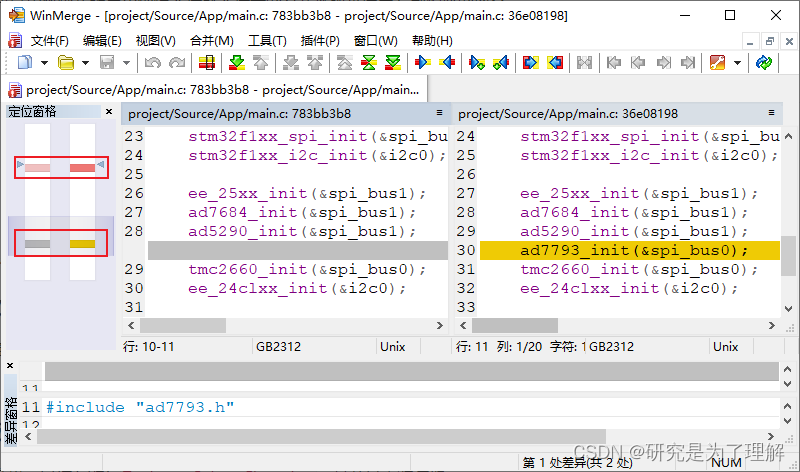Click the Redo arrow icon

point(177,63)
